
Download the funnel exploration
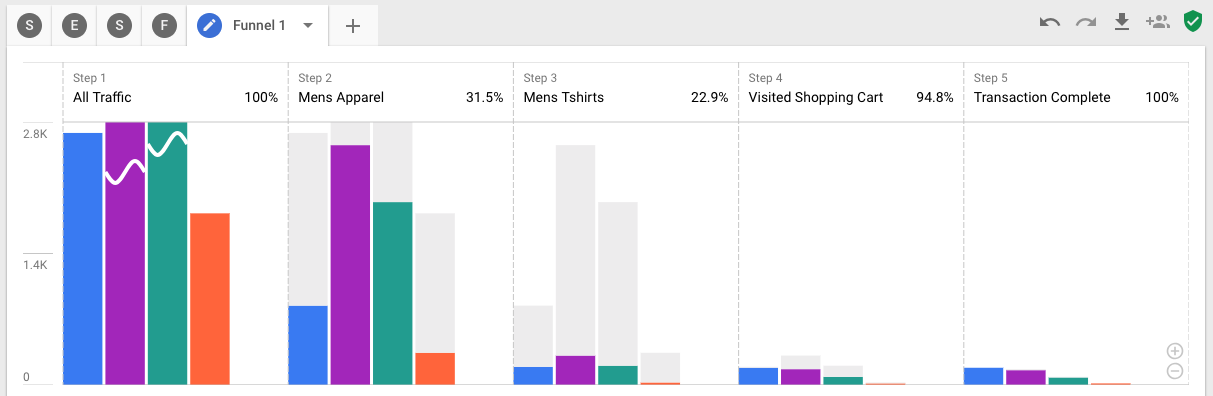click(x=1122, y=22)
